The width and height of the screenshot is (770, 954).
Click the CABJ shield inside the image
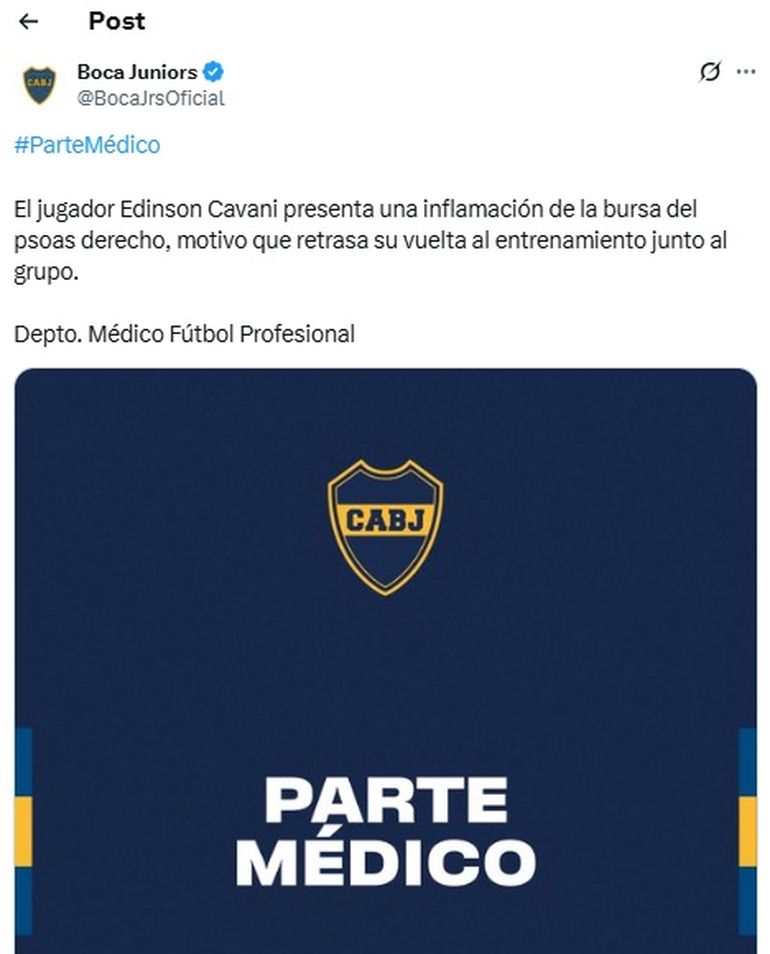click(x=385, y=527)
